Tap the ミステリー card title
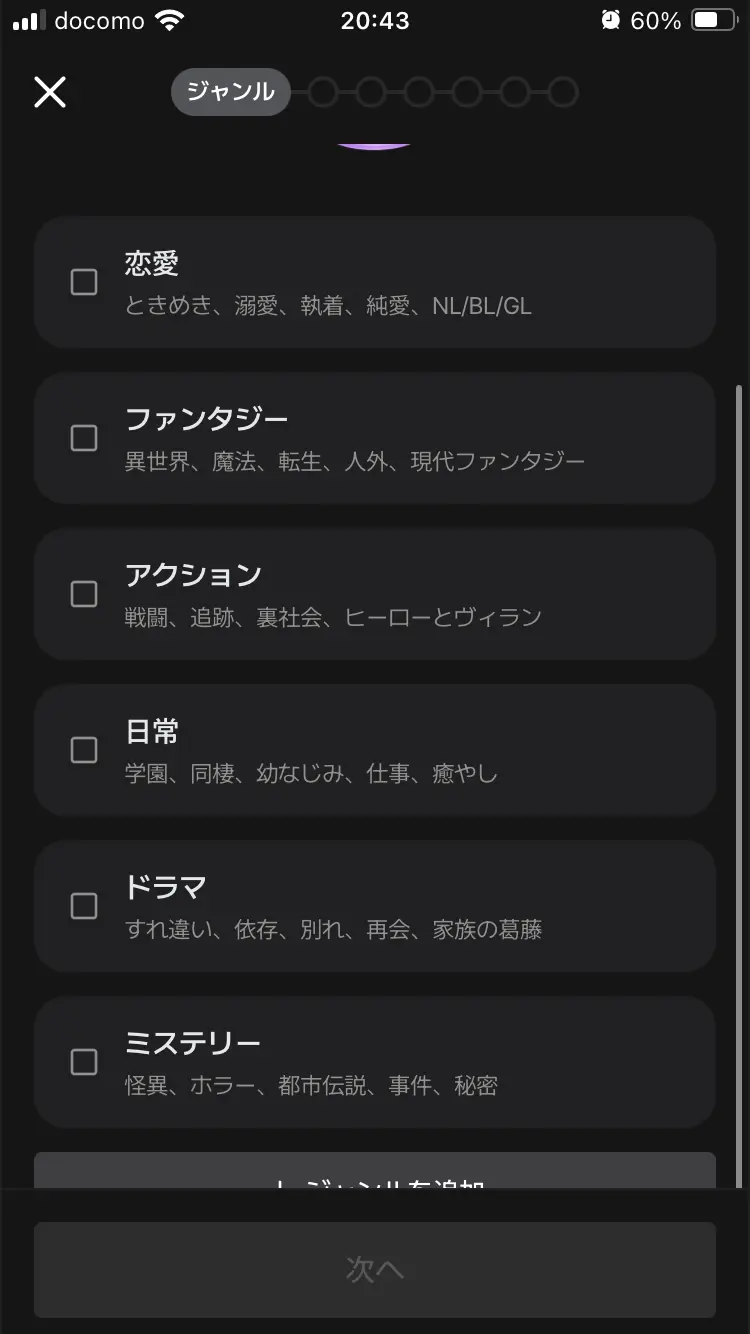This screenshot has width=750, height=1334. point(193,1044)
